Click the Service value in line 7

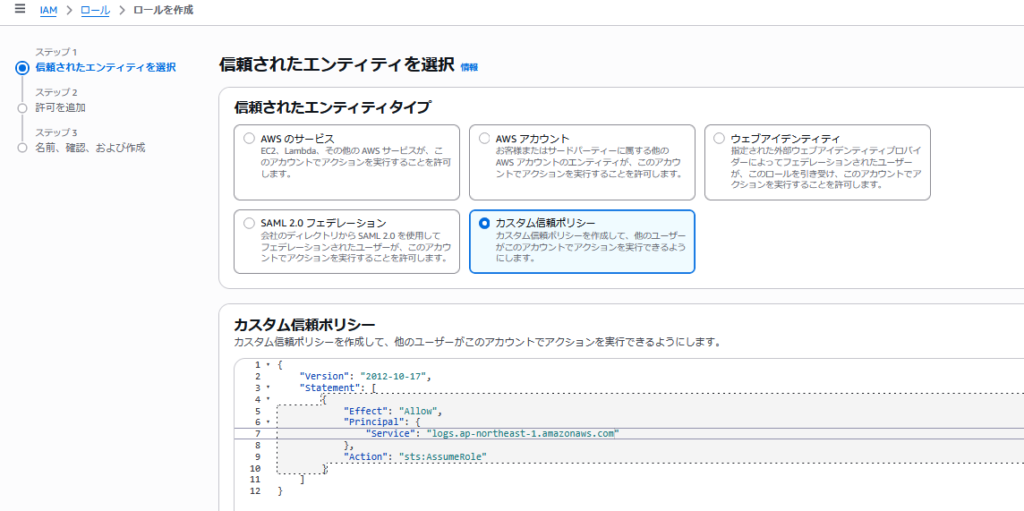click(x=522, y=434)
